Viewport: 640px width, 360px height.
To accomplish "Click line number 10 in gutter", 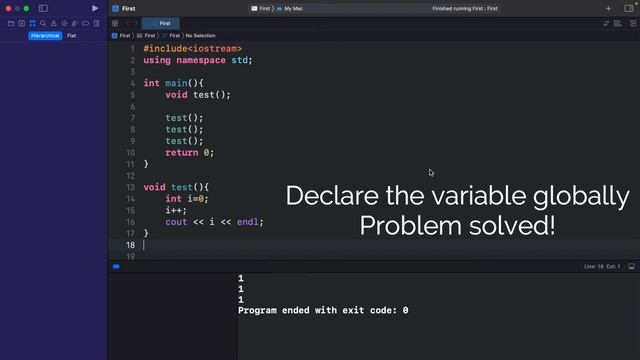I will 130,152.
